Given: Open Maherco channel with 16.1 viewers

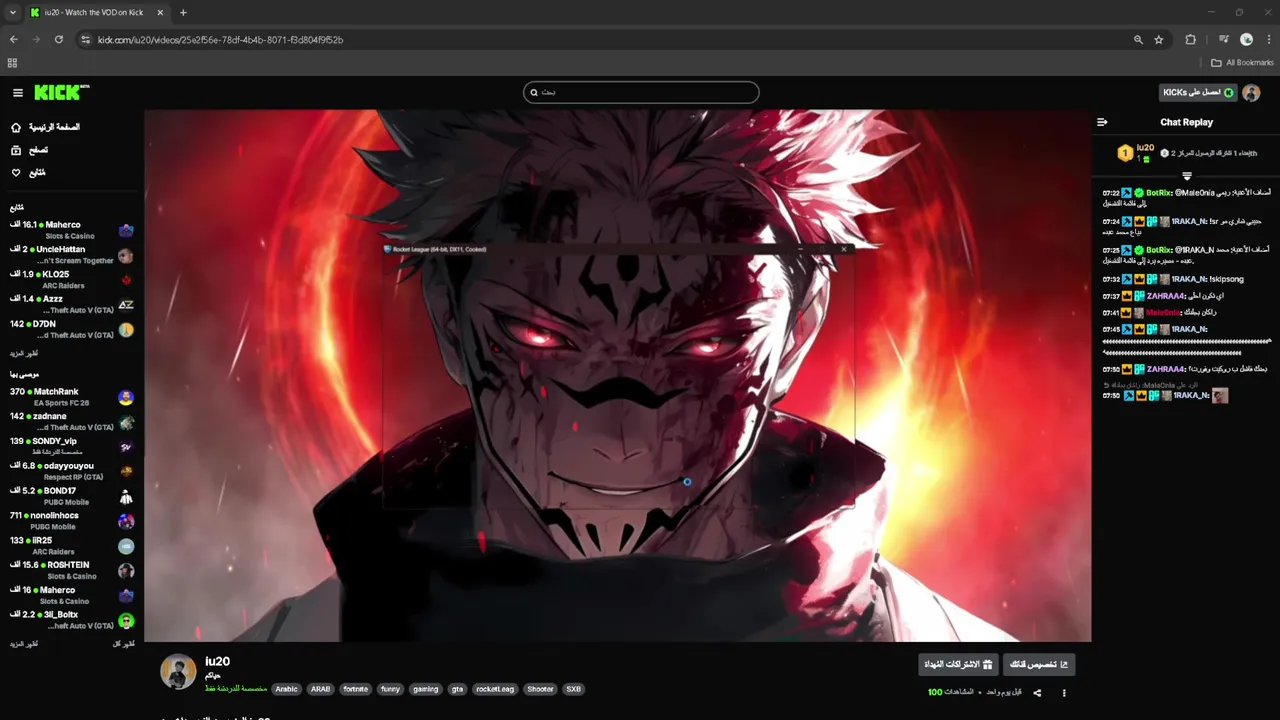Looking at the screenshot, I should point(72,230).
